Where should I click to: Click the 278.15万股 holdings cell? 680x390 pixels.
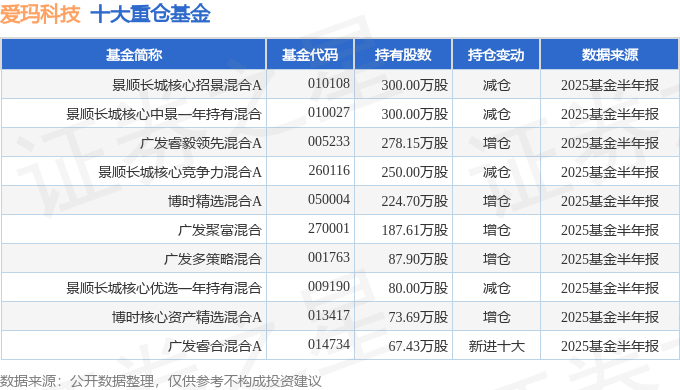(415, 143)
